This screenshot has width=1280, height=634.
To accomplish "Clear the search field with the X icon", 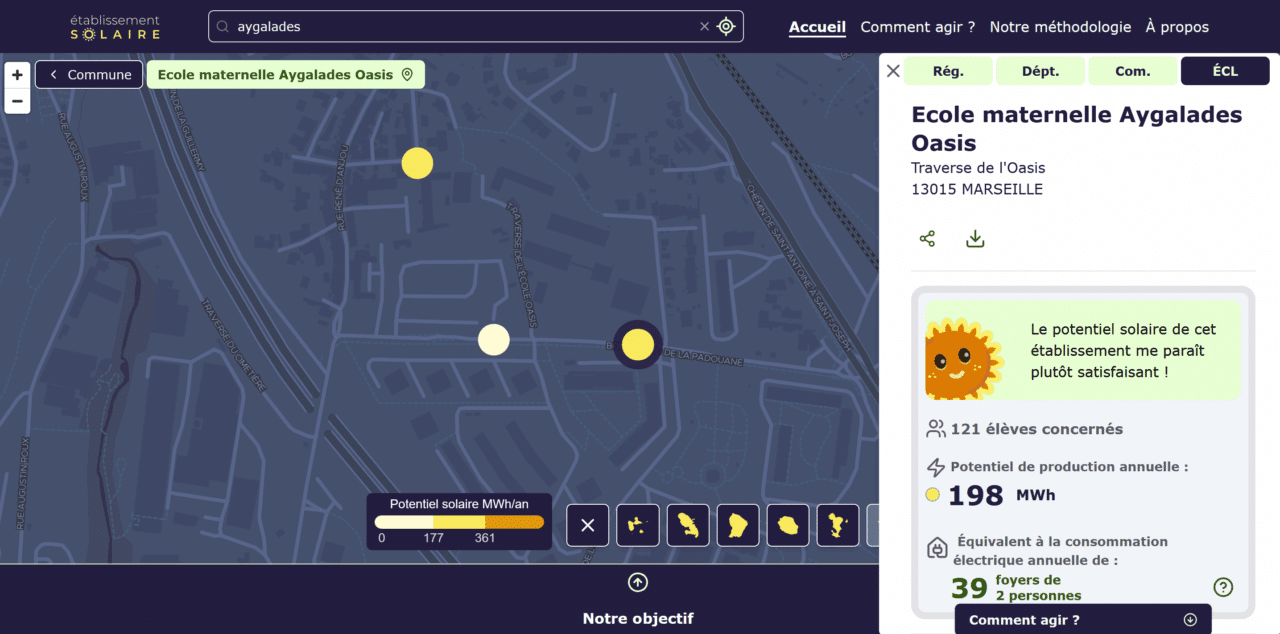I will pos(704,27).
